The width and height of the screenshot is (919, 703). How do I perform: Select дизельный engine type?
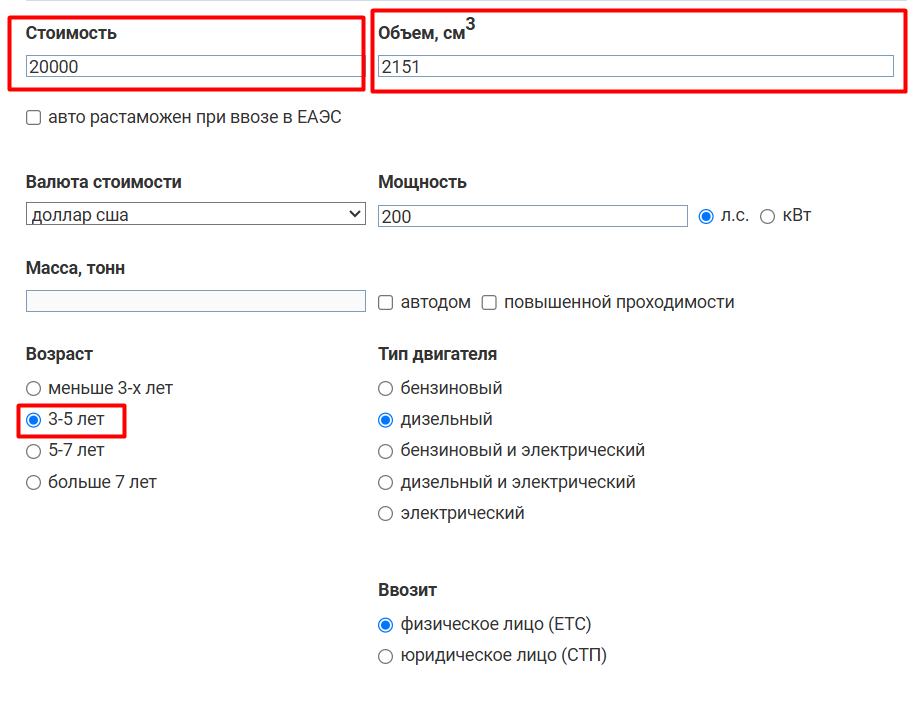(x=385, y=420)
